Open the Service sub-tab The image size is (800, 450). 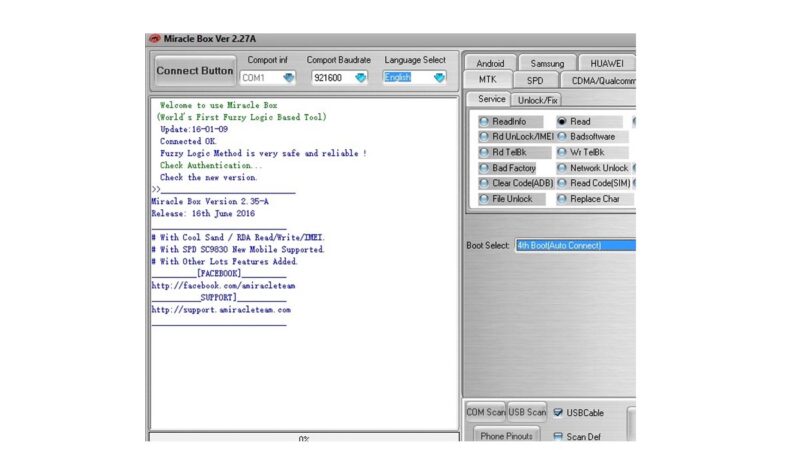[x=491, y=99]
